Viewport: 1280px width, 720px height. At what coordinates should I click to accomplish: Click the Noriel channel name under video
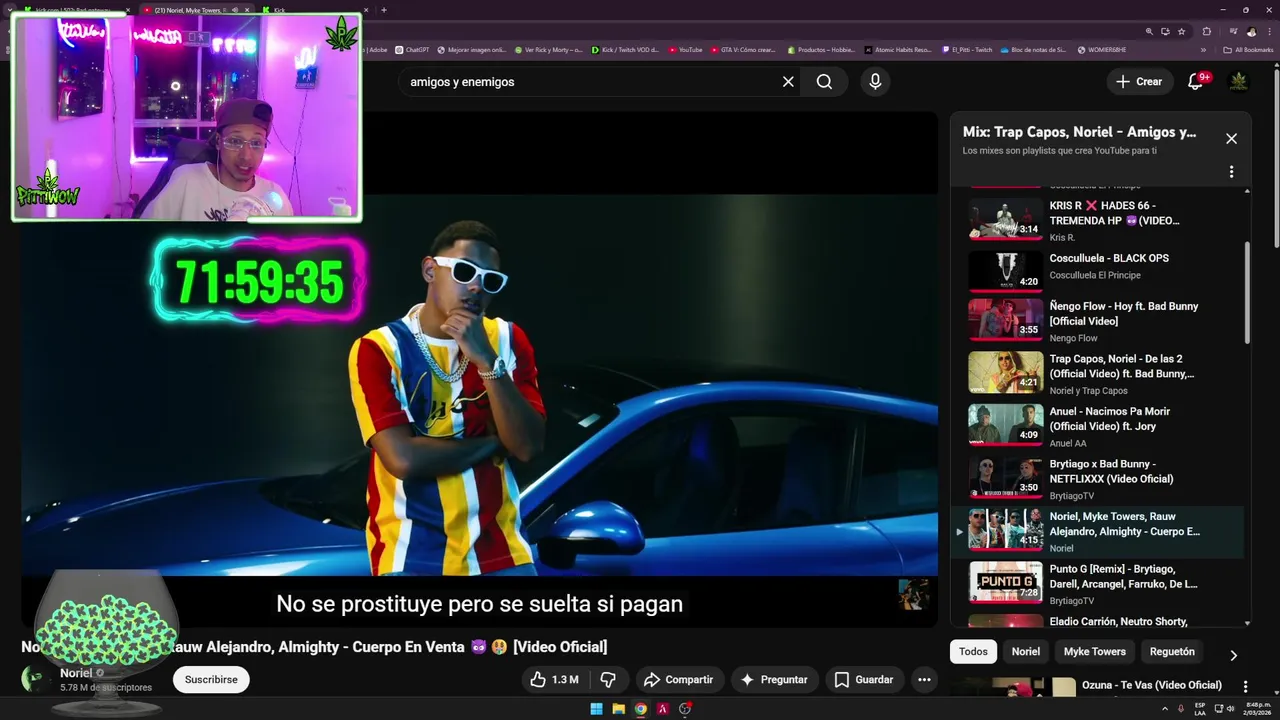76,673
